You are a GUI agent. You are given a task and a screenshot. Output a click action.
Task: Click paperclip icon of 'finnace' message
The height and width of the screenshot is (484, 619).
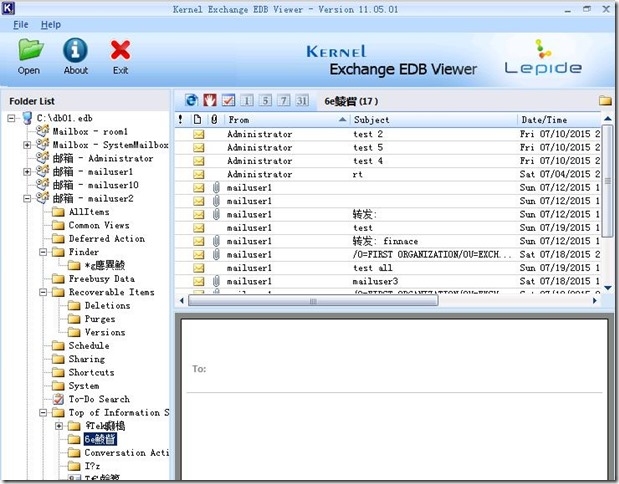216,241
